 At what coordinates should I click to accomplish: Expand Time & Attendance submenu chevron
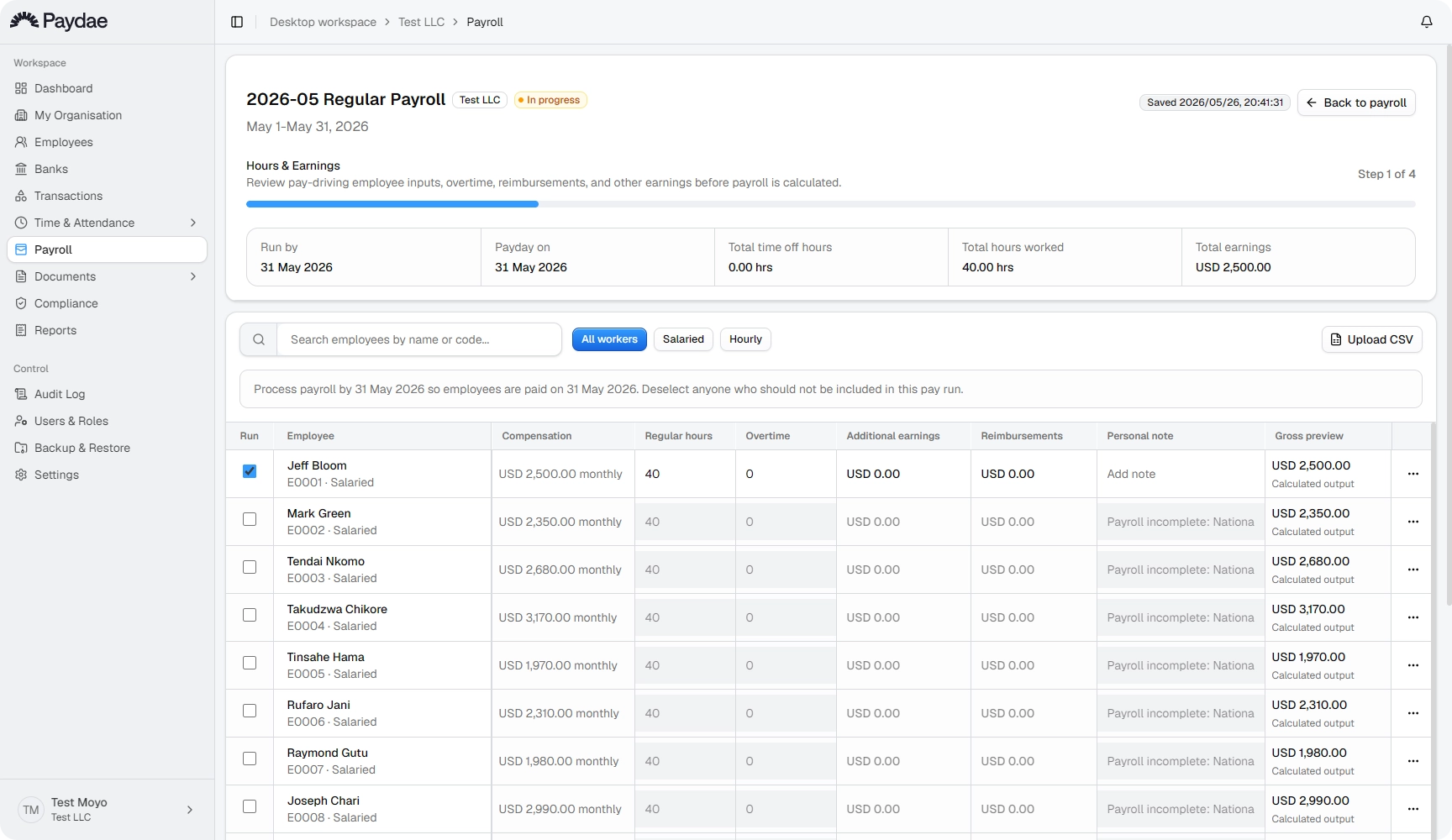[x=193, y=223]
